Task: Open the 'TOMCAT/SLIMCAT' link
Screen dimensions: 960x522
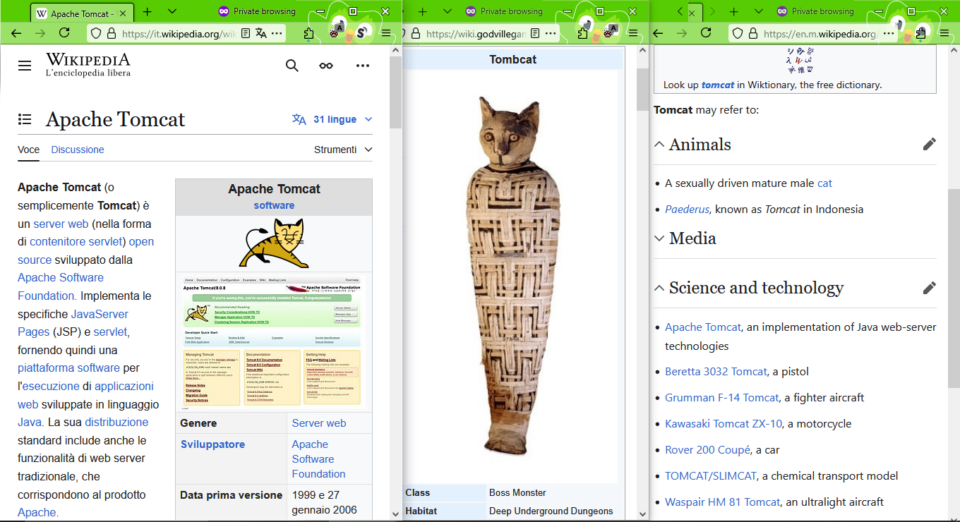Action: pyautogui.click(x=710, y=476)
